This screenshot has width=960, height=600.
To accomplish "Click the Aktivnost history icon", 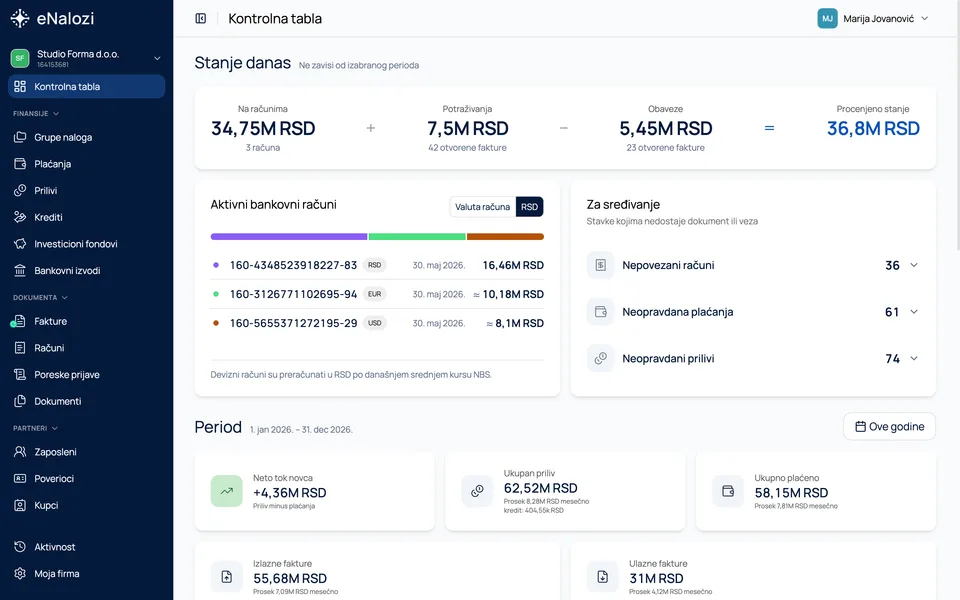I will [20, 547].
